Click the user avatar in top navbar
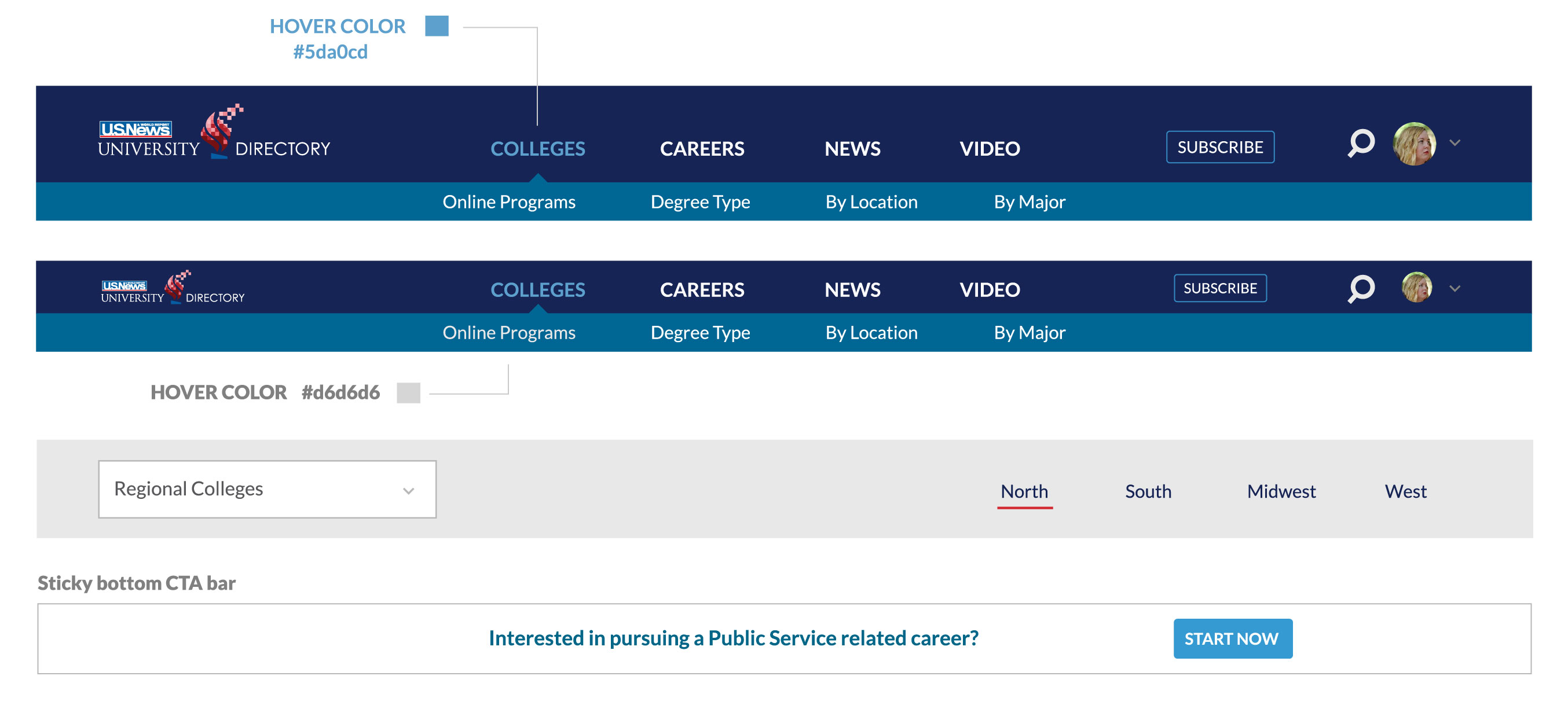Image resolution: width=1568 pixels, height=709 pixels. (1413, 144)
